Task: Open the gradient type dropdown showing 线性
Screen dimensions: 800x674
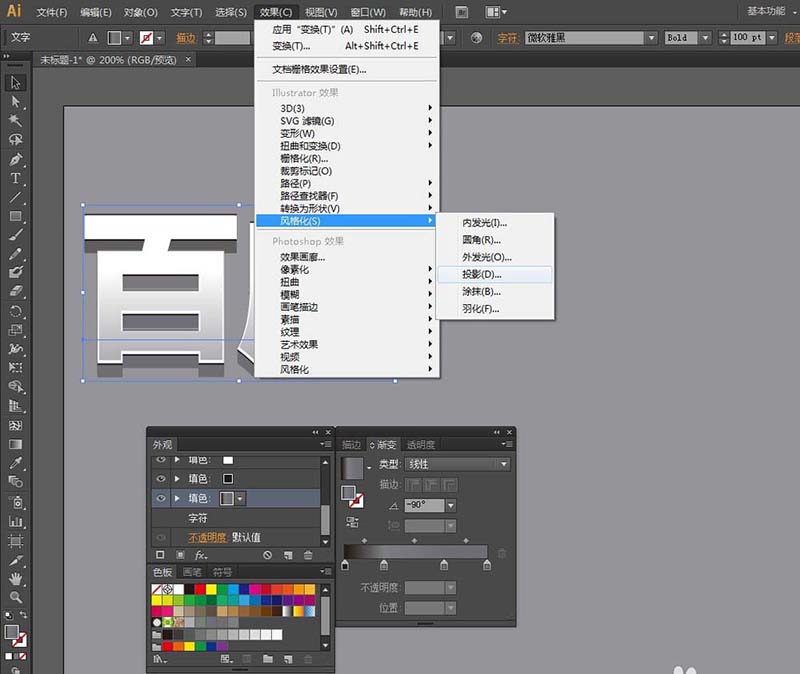Action: (458, 464)
